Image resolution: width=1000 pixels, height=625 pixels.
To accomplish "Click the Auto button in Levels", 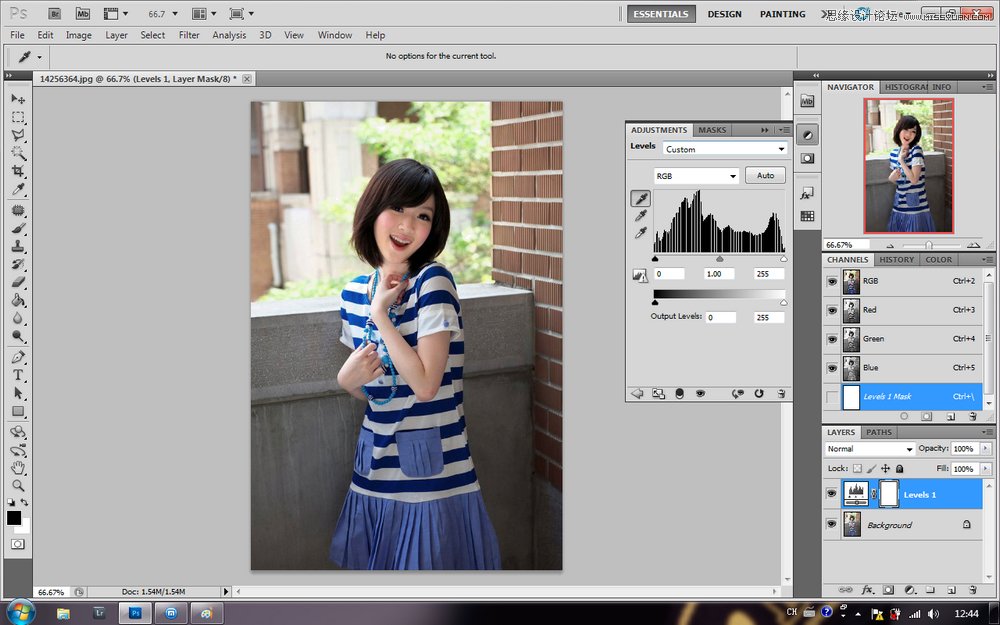I will pos(764,175).
